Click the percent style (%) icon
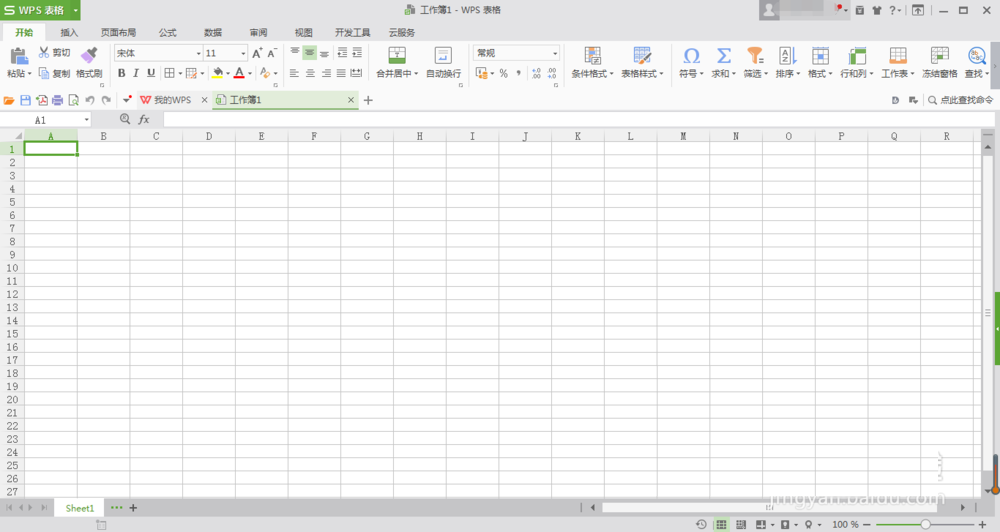Viewport: 1000px width, 532px height. [503, 73]
